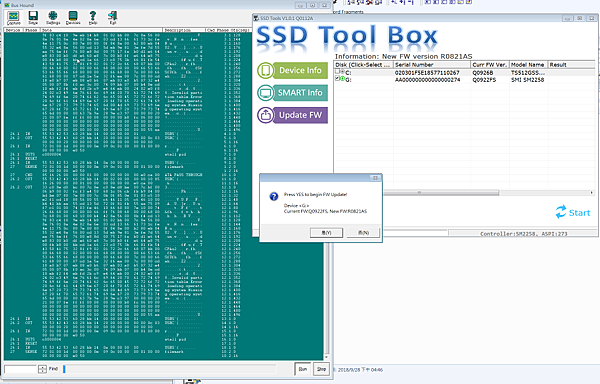Click the Data column header in Bus Hound

coord(101,30)
